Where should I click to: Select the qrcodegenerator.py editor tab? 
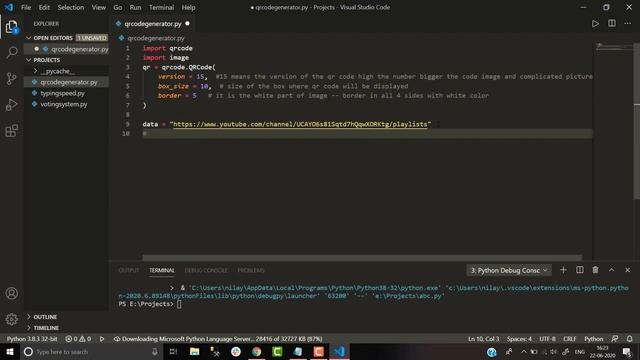(x=152, y=24)
